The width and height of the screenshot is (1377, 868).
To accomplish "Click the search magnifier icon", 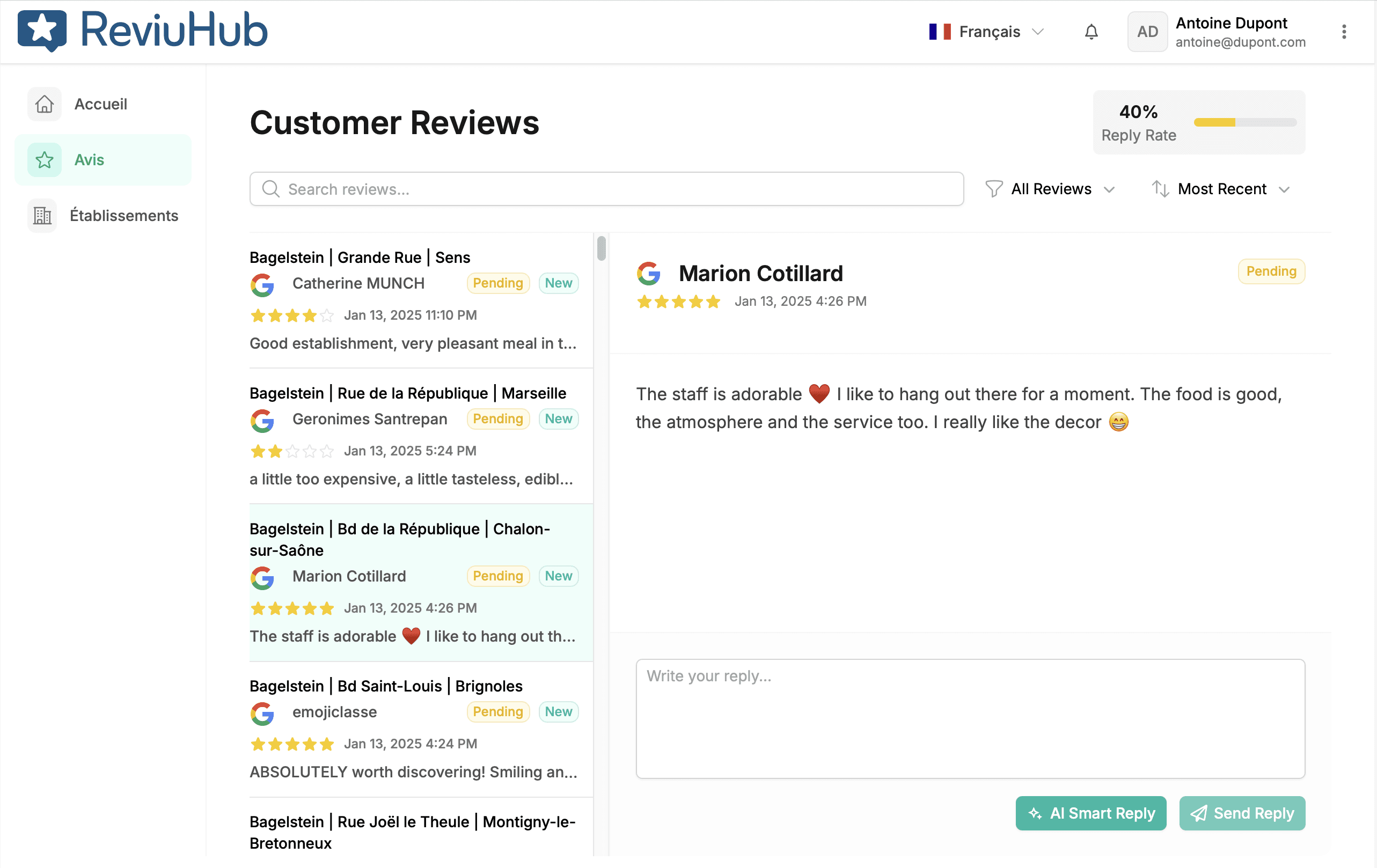I will click(x=270, y=189).
